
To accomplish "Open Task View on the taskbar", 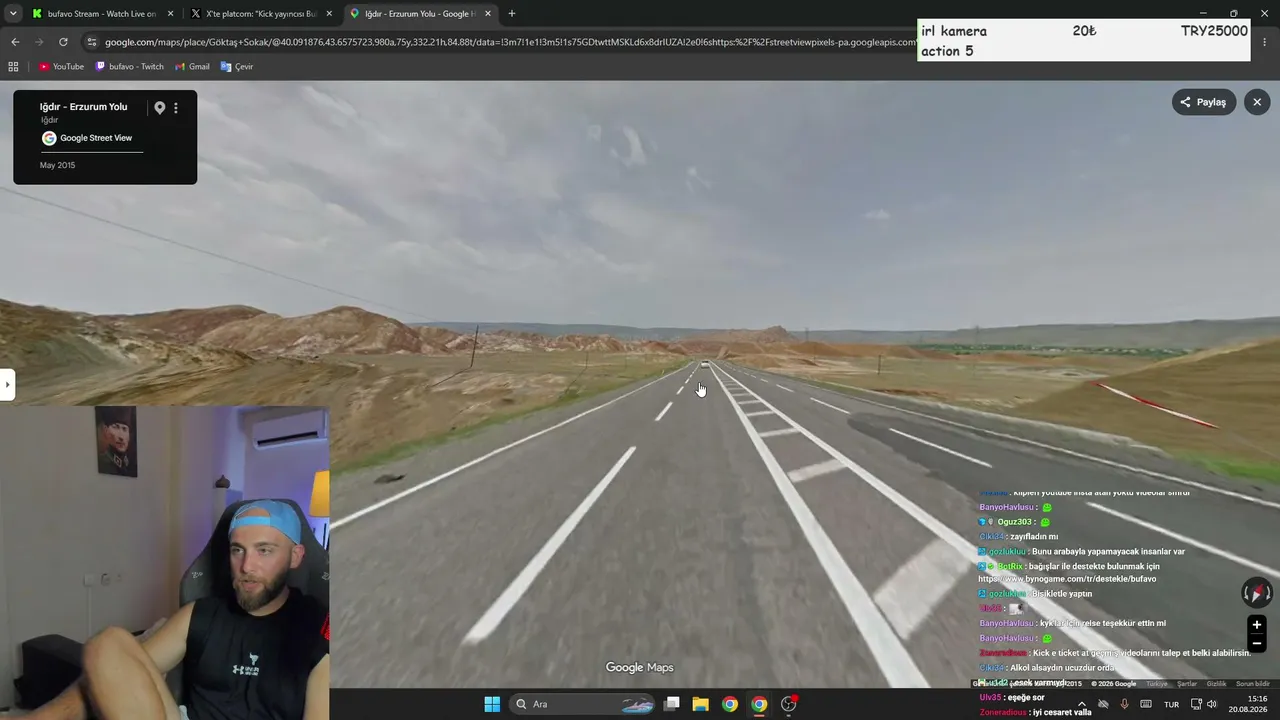I will 672,704.
